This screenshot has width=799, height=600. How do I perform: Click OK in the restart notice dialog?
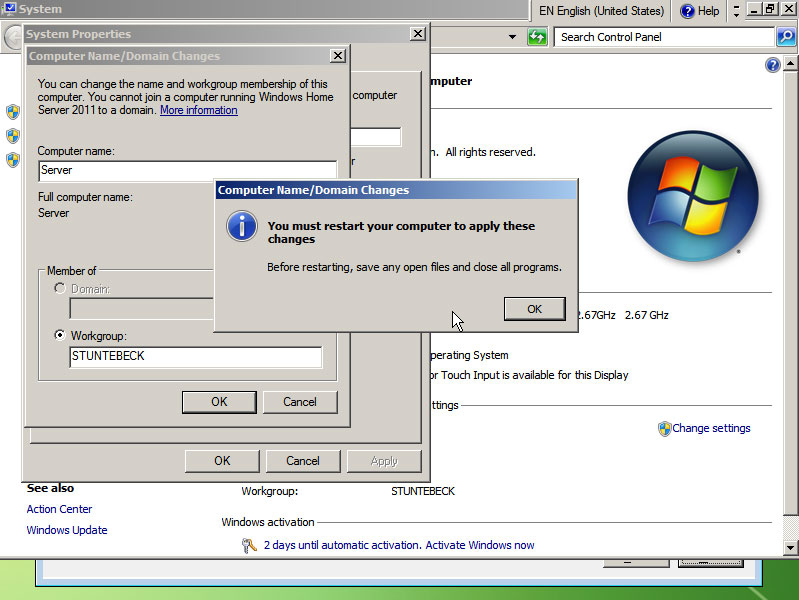coord(535,309)
